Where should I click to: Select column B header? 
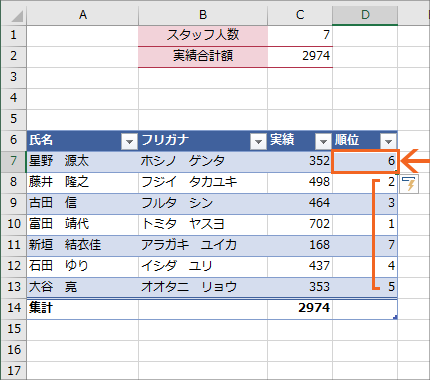(x=203, y=15)
